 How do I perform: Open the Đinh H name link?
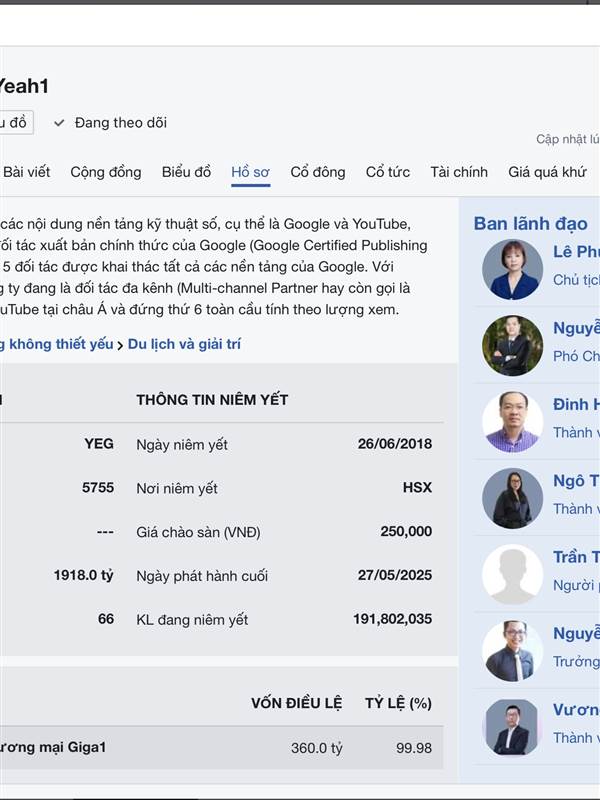point(576,404)
